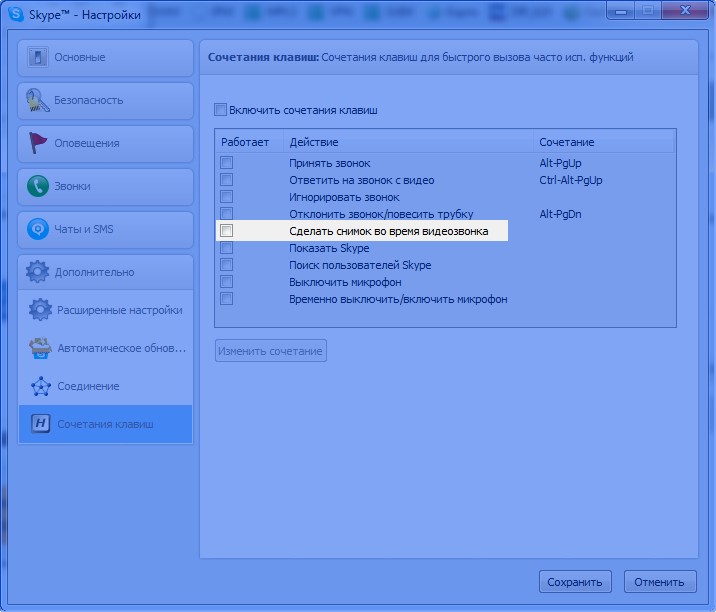Select the Поиск пользователей Skype row

(x=360, y=265)
